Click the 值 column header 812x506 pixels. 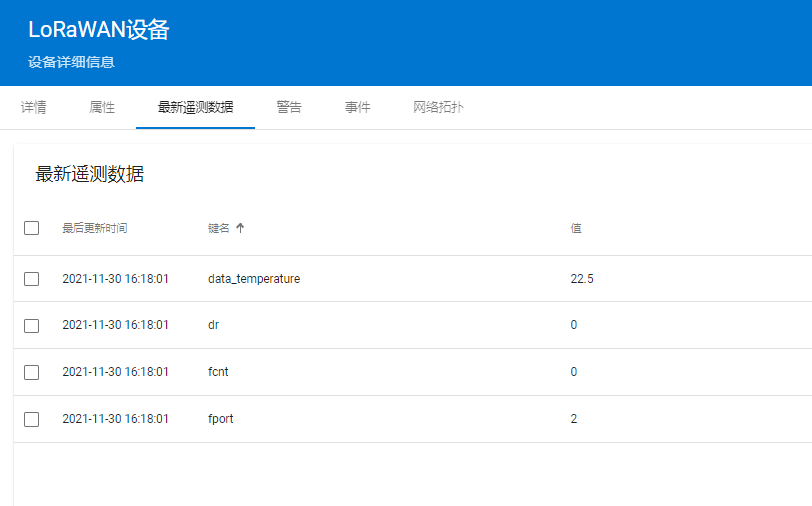[576, 228]
